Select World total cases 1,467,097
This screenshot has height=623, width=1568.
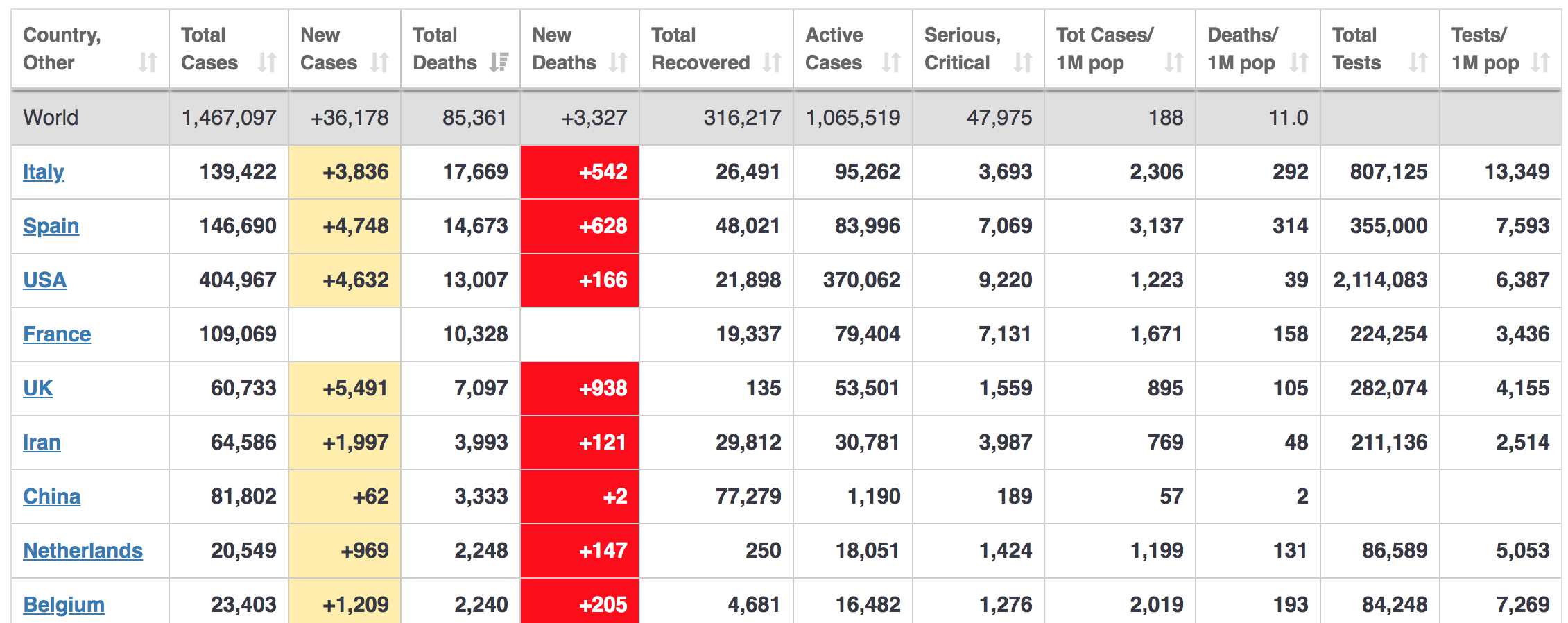(229, 118)
